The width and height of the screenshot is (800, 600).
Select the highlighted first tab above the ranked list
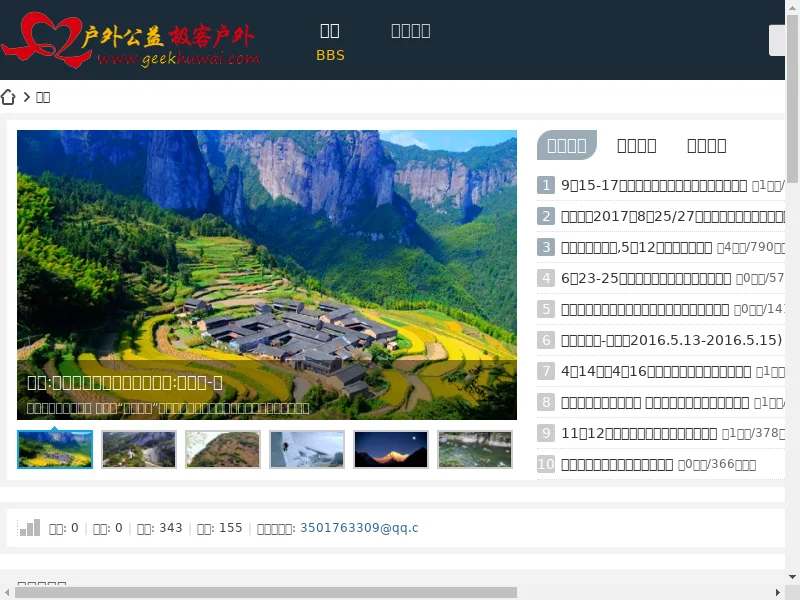(567, 145)
